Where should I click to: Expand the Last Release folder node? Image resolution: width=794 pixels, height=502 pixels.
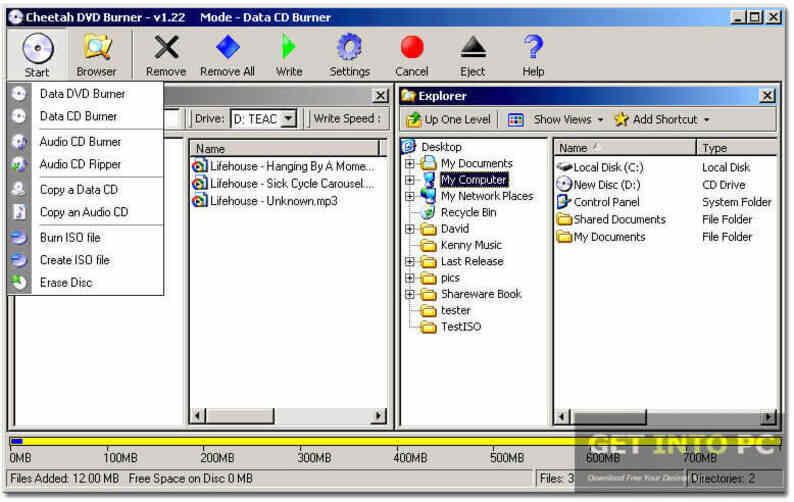pyautogui.click(x=410, y=262)
